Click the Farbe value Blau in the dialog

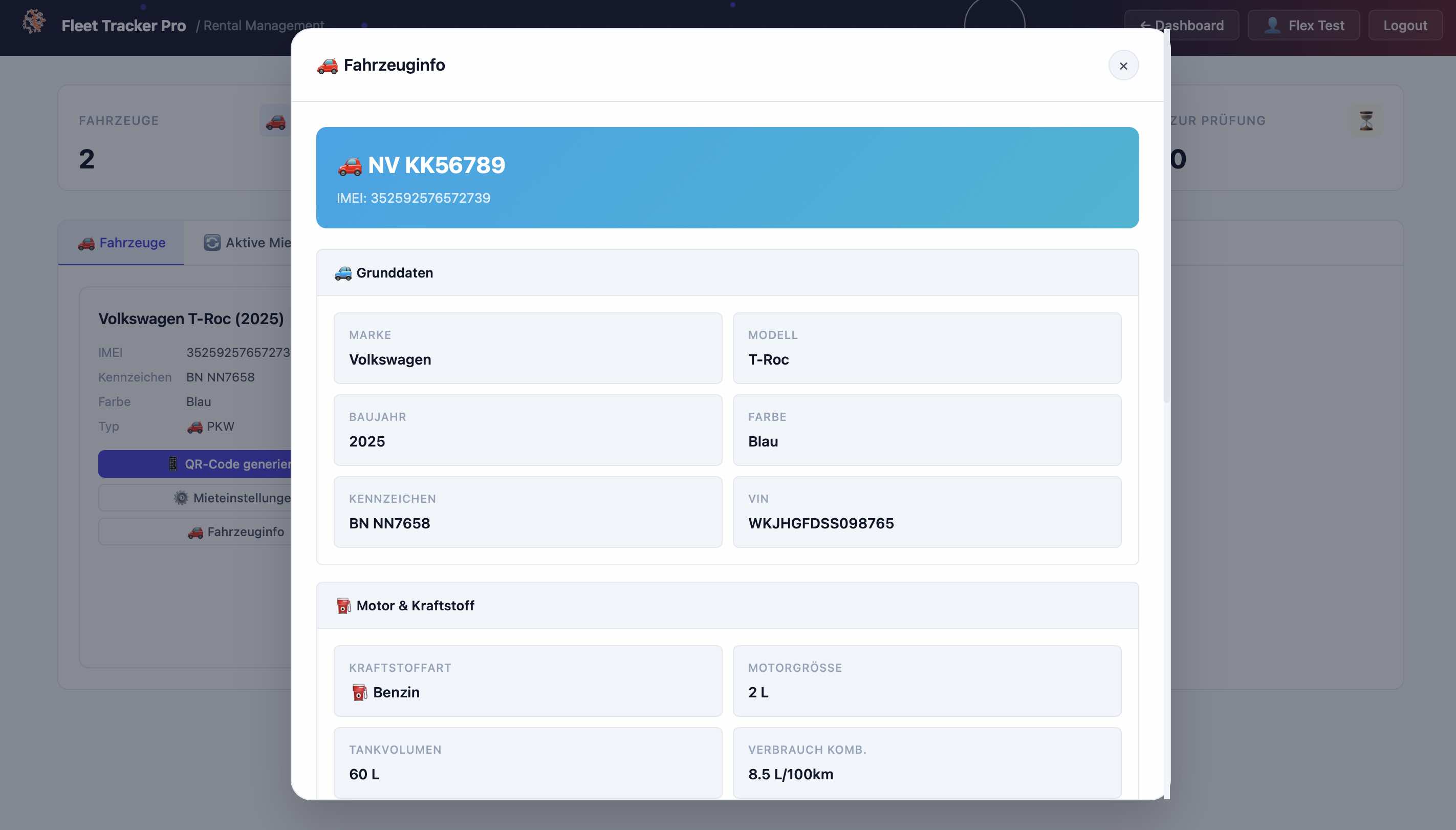763,442
